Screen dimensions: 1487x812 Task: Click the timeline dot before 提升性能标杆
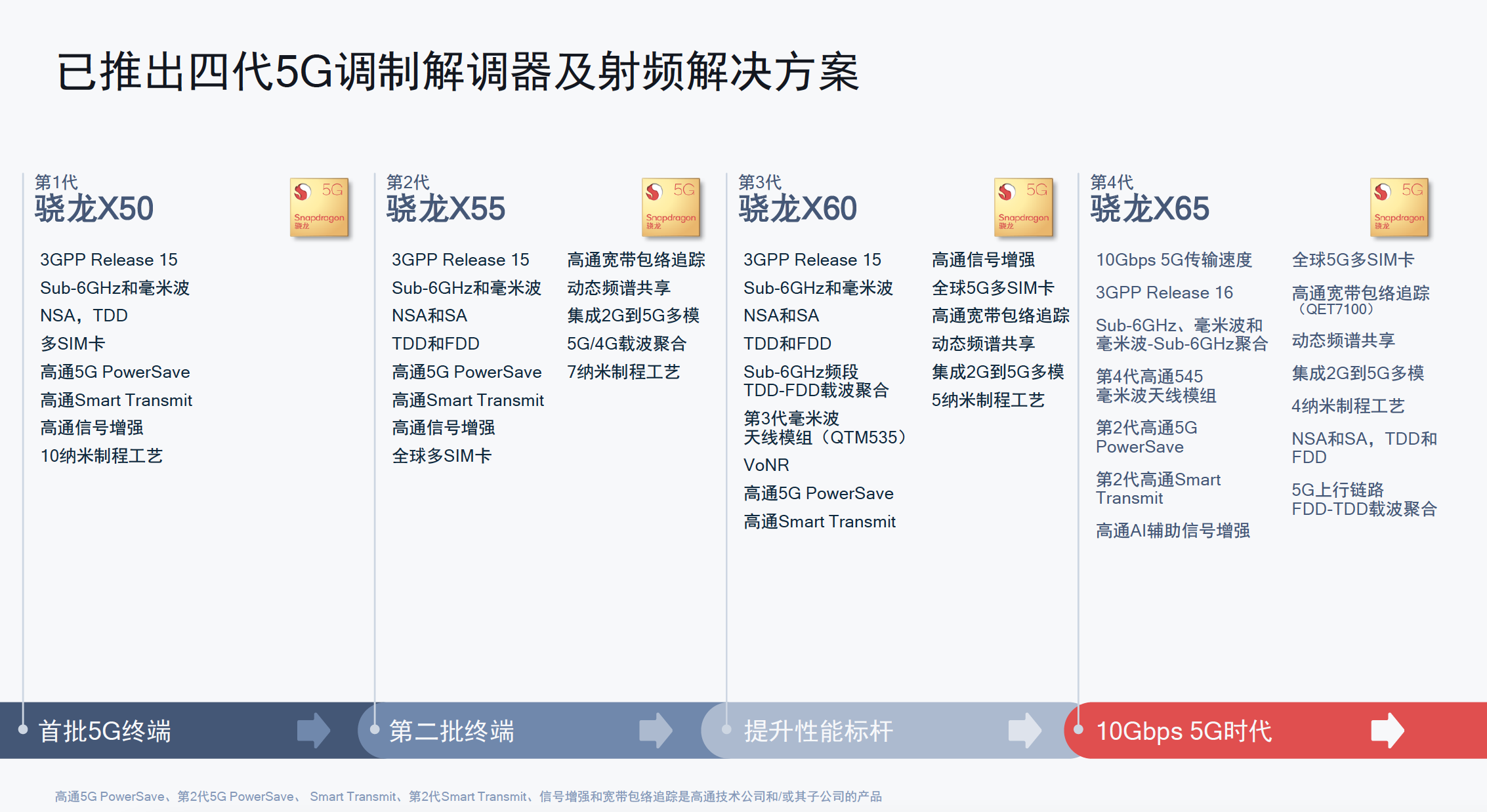[x=726, y=729]
